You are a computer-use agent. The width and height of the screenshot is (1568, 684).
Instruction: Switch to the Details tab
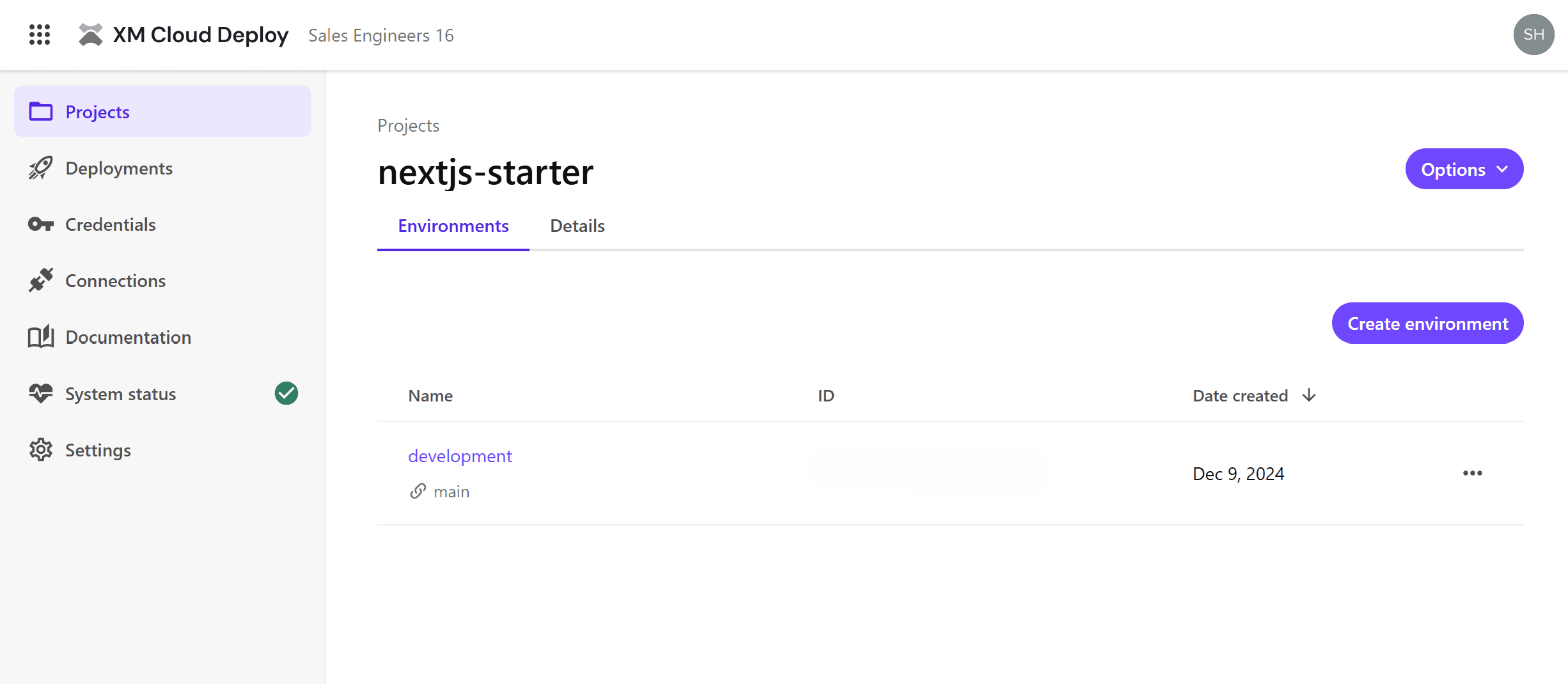577,226
